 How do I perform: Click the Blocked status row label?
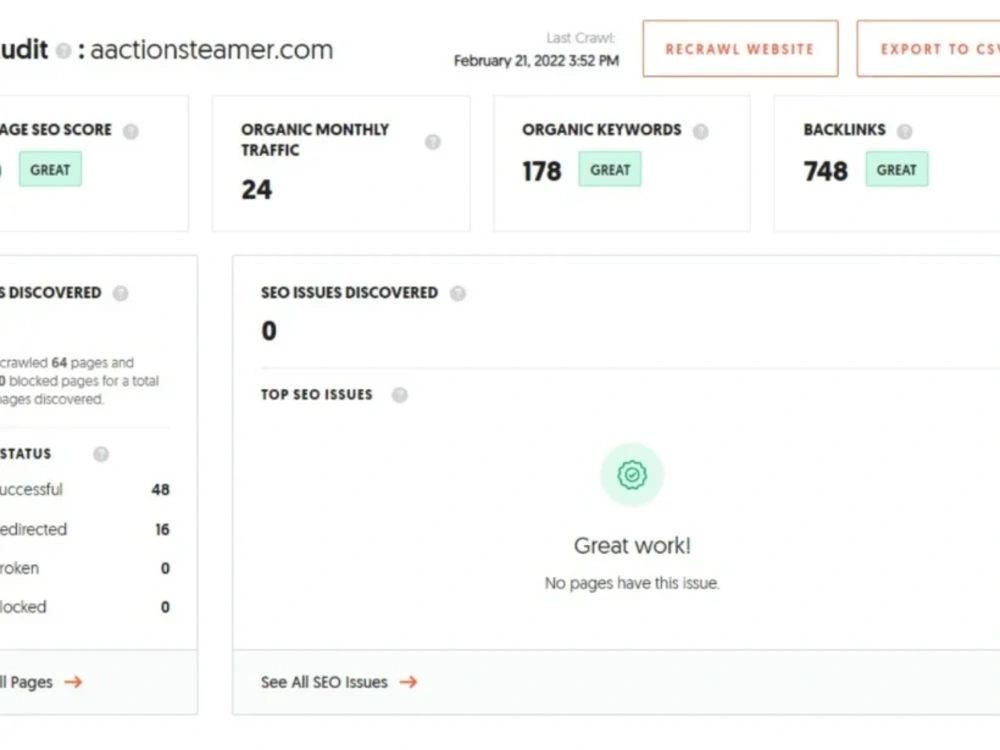(23, 607)
